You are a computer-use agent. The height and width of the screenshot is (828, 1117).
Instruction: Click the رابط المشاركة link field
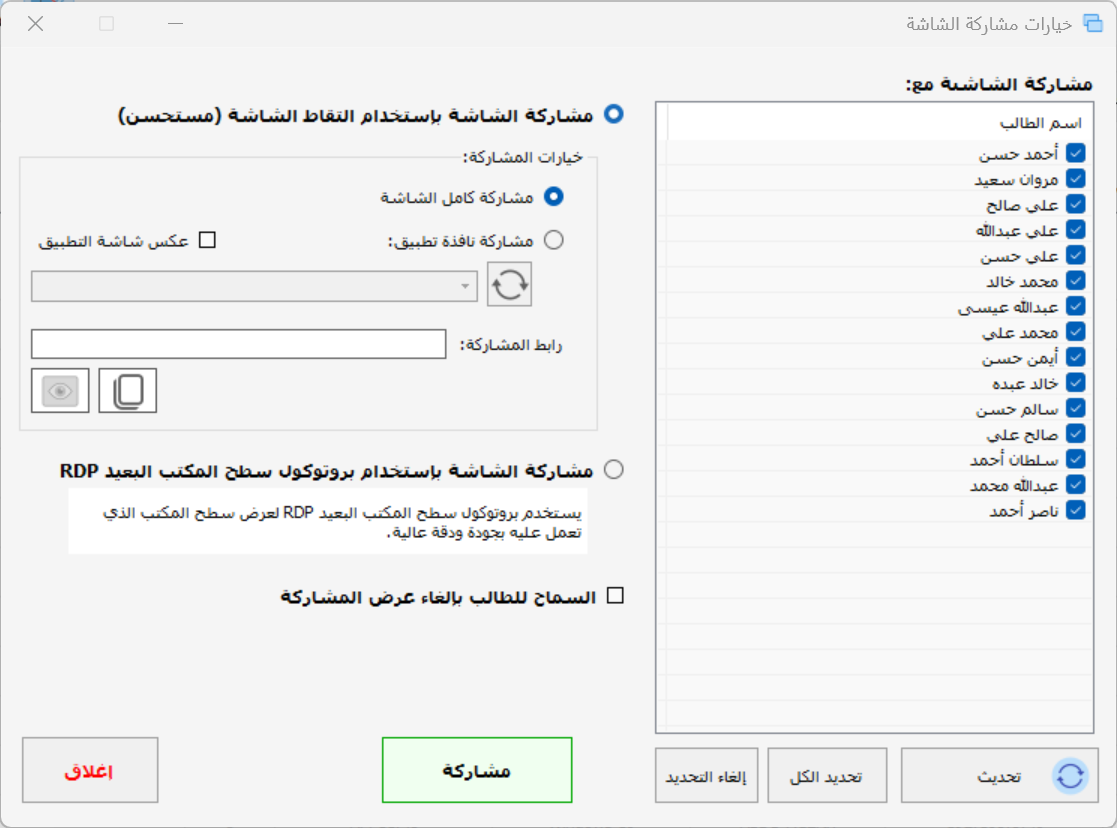click(x=238, y=344)
